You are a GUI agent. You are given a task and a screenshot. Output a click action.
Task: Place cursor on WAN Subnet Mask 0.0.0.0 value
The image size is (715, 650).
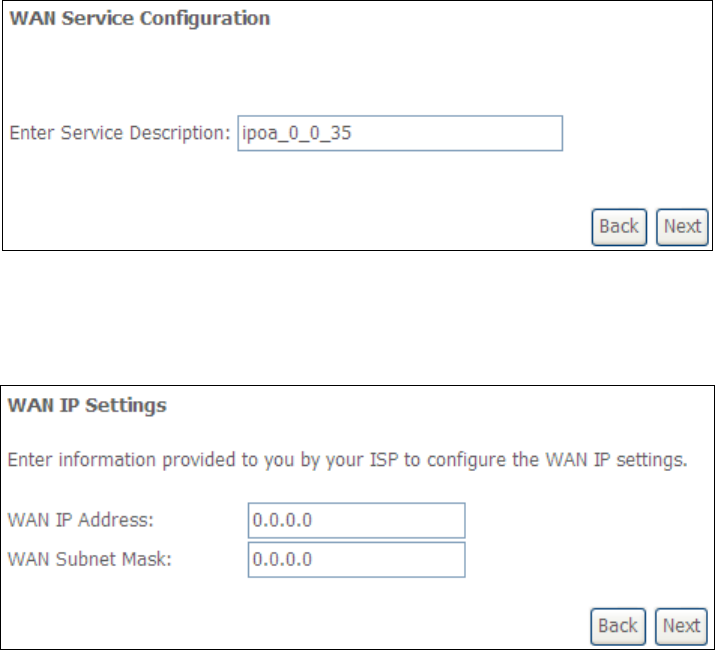(282, 560)
